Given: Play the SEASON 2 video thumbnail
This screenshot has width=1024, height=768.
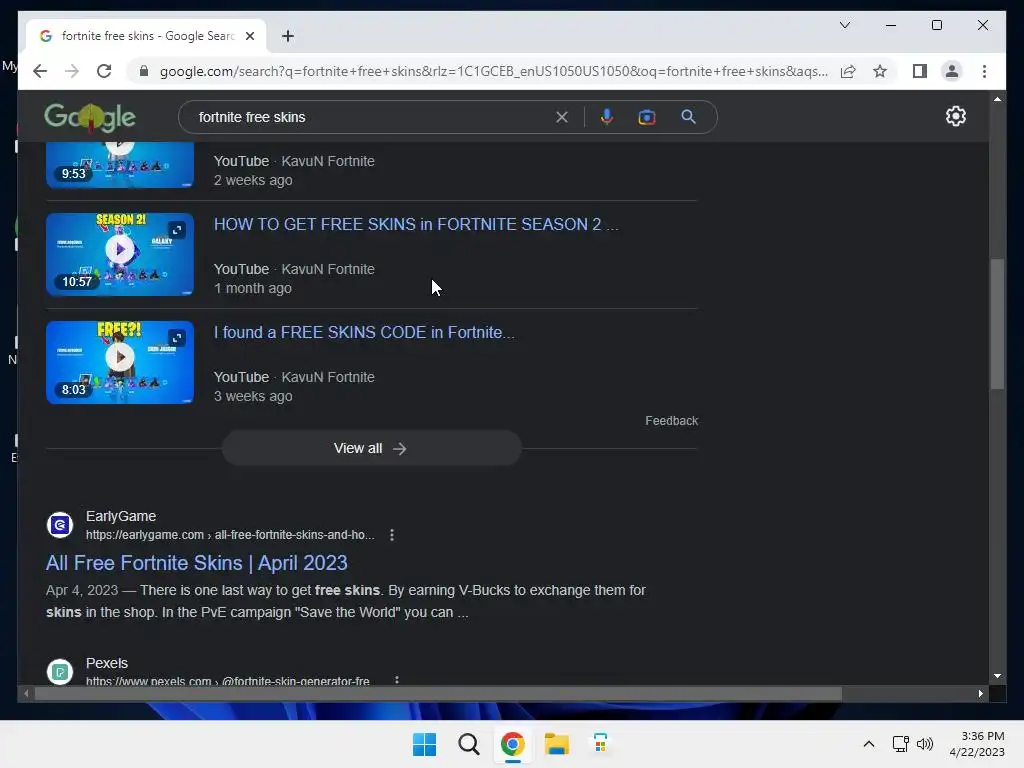Looking at the screenshot, I should (x=120, y=254).
